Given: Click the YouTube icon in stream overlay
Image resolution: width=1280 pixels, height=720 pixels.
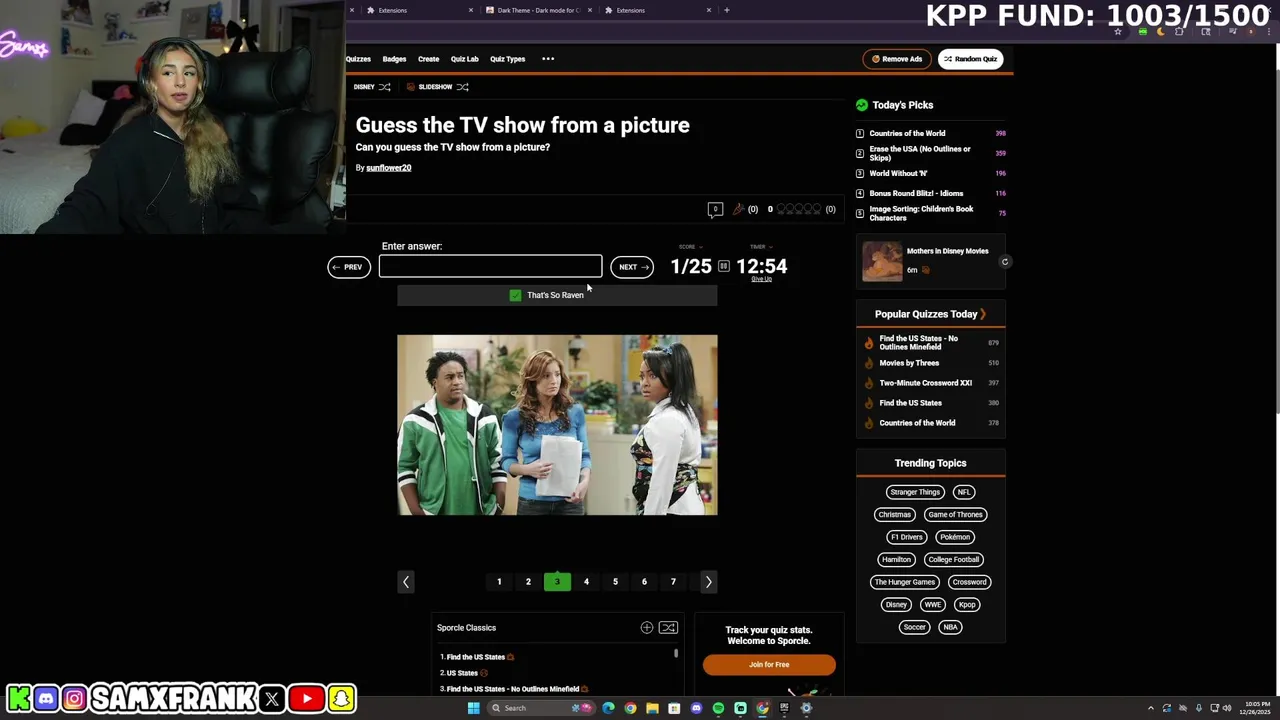Looking at the screenshot, I should 307,698.
